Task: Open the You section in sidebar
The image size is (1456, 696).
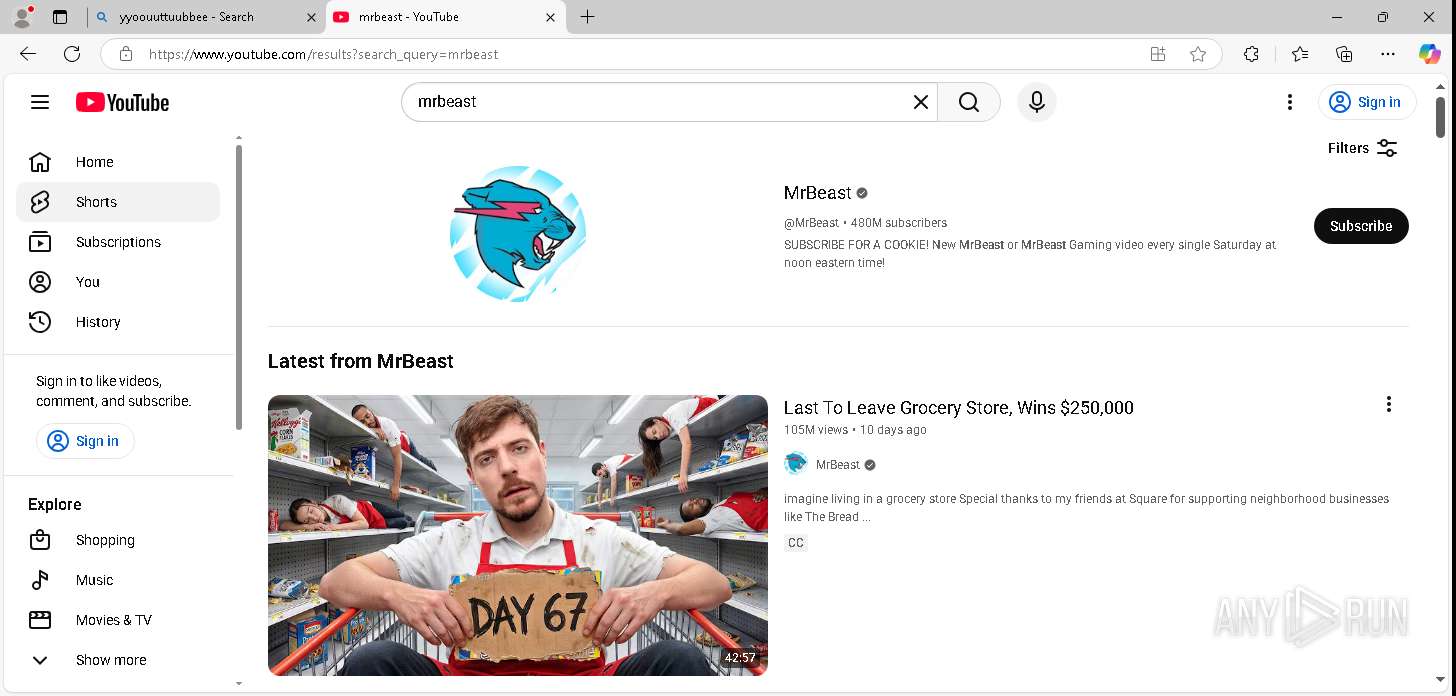Action: coord(118,282)
